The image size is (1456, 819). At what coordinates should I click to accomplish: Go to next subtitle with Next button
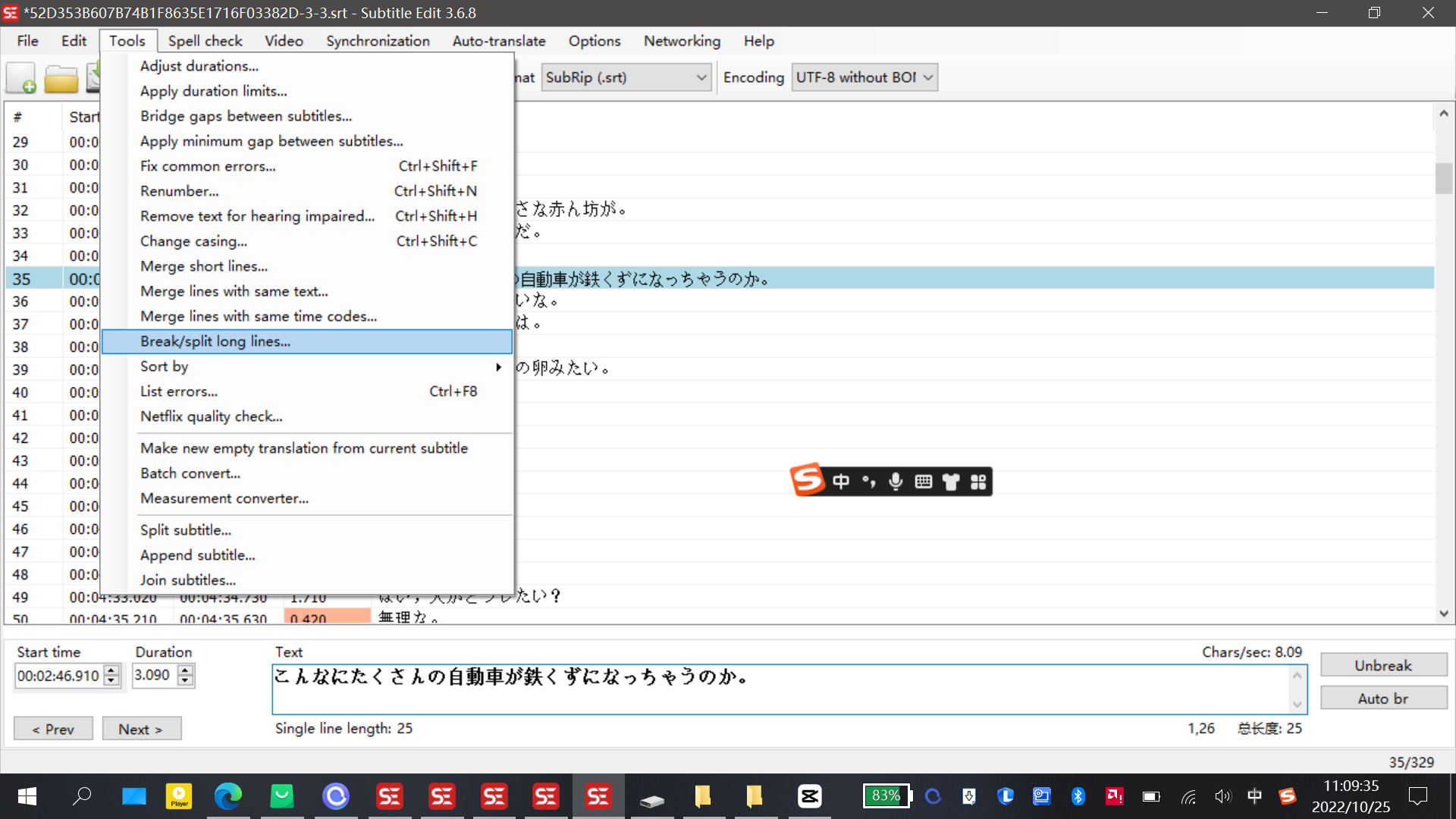tap(142, 728)
